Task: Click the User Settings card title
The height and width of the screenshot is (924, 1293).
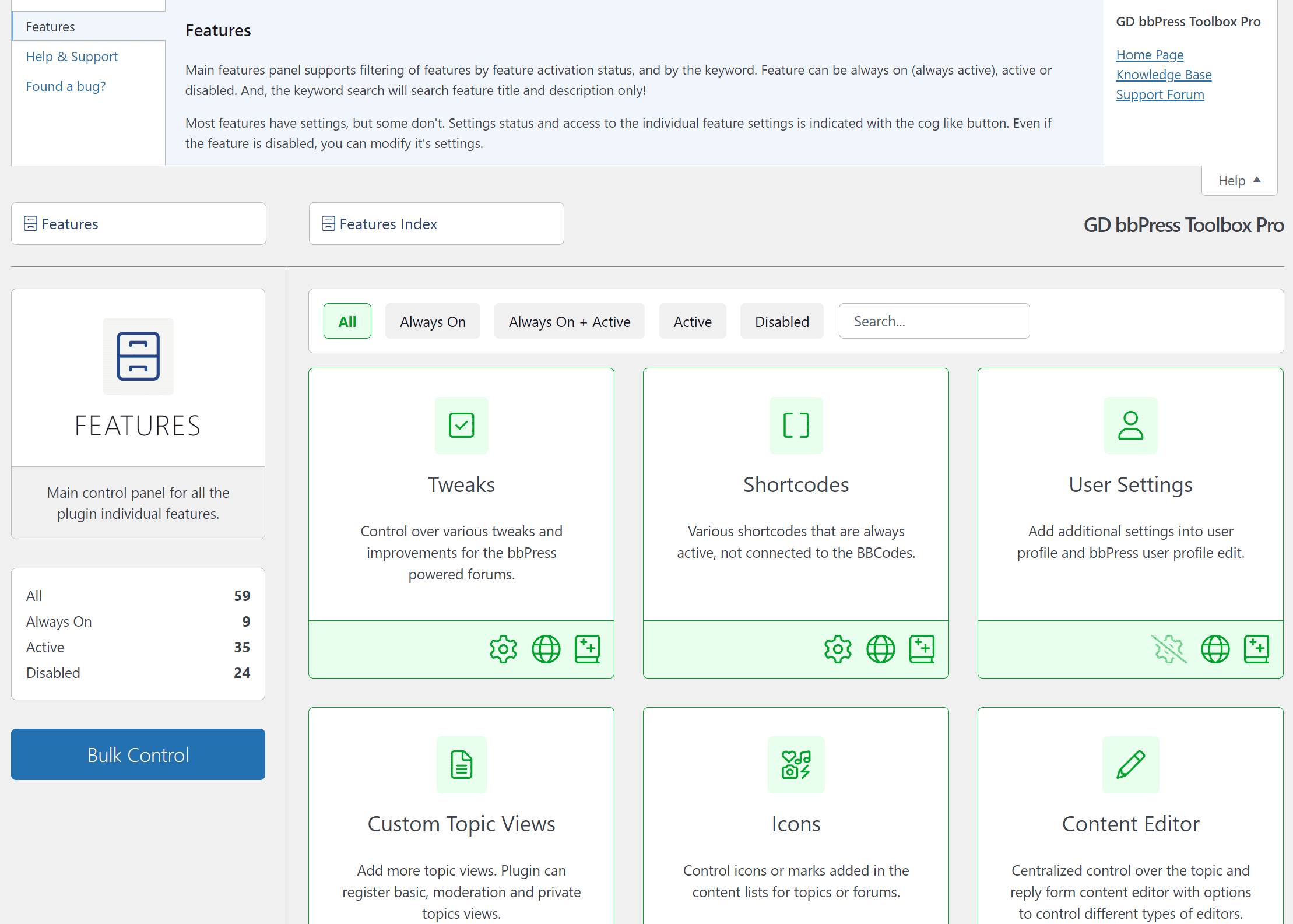Action: tap(1131, 484)
